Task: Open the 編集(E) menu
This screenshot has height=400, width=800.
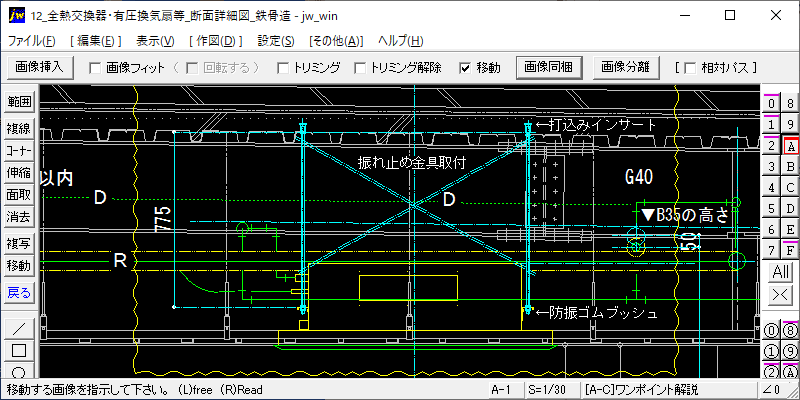Action: coord(96,41)
